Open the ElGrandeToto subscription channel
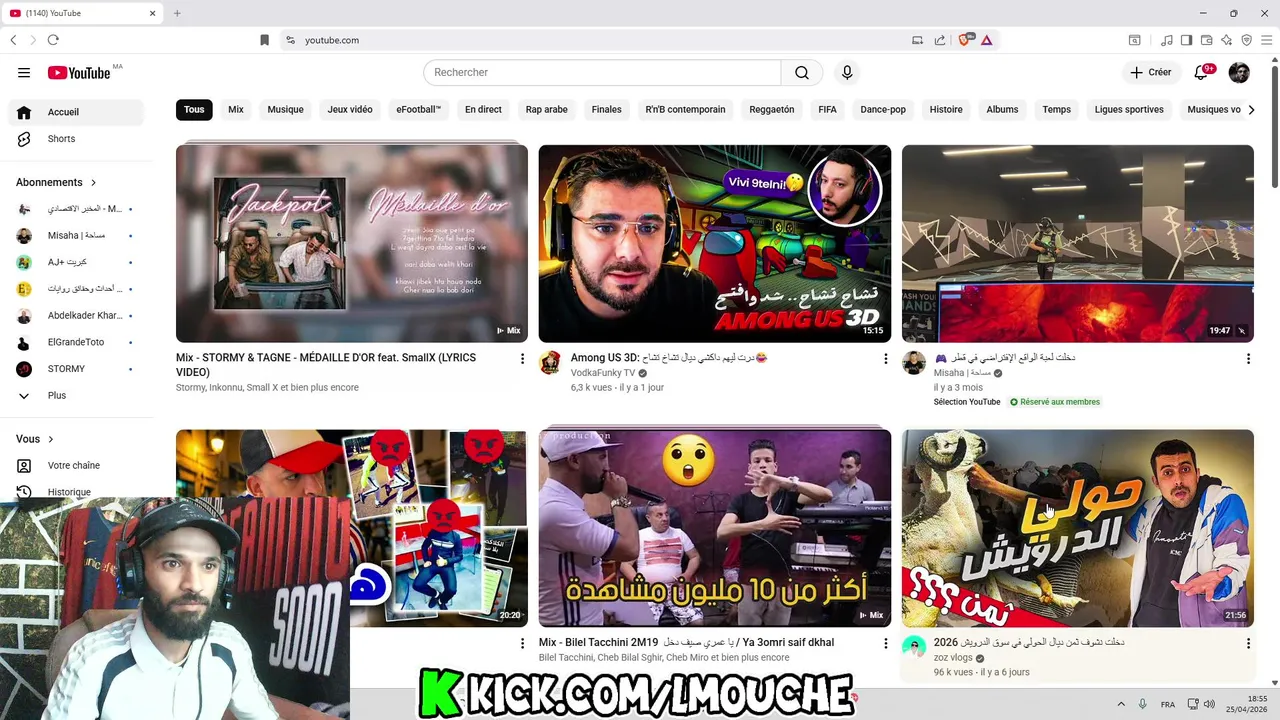Screen dimensions: 1280x720 pos(76,342)
